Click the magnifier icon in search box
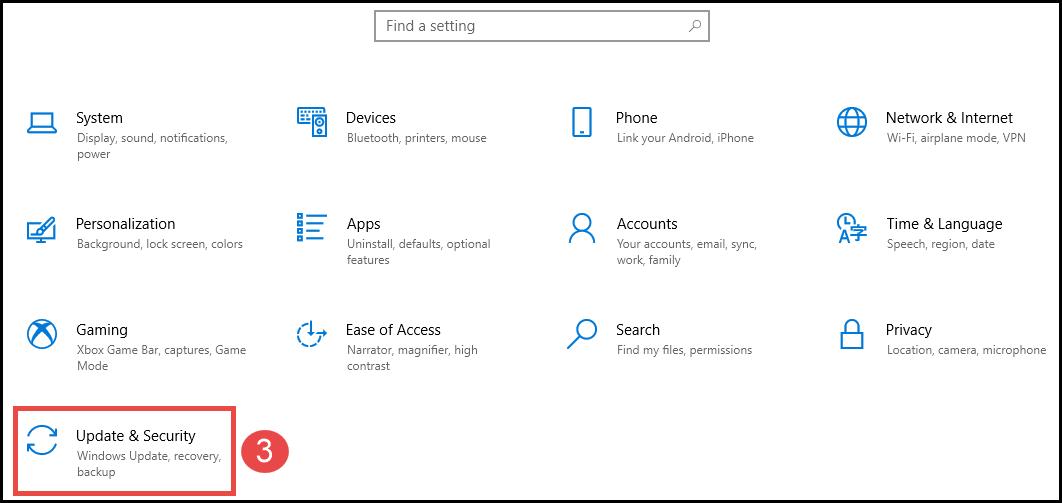Image resolution: width=1062 pixels, height=503 pixels. click(695, 26)
